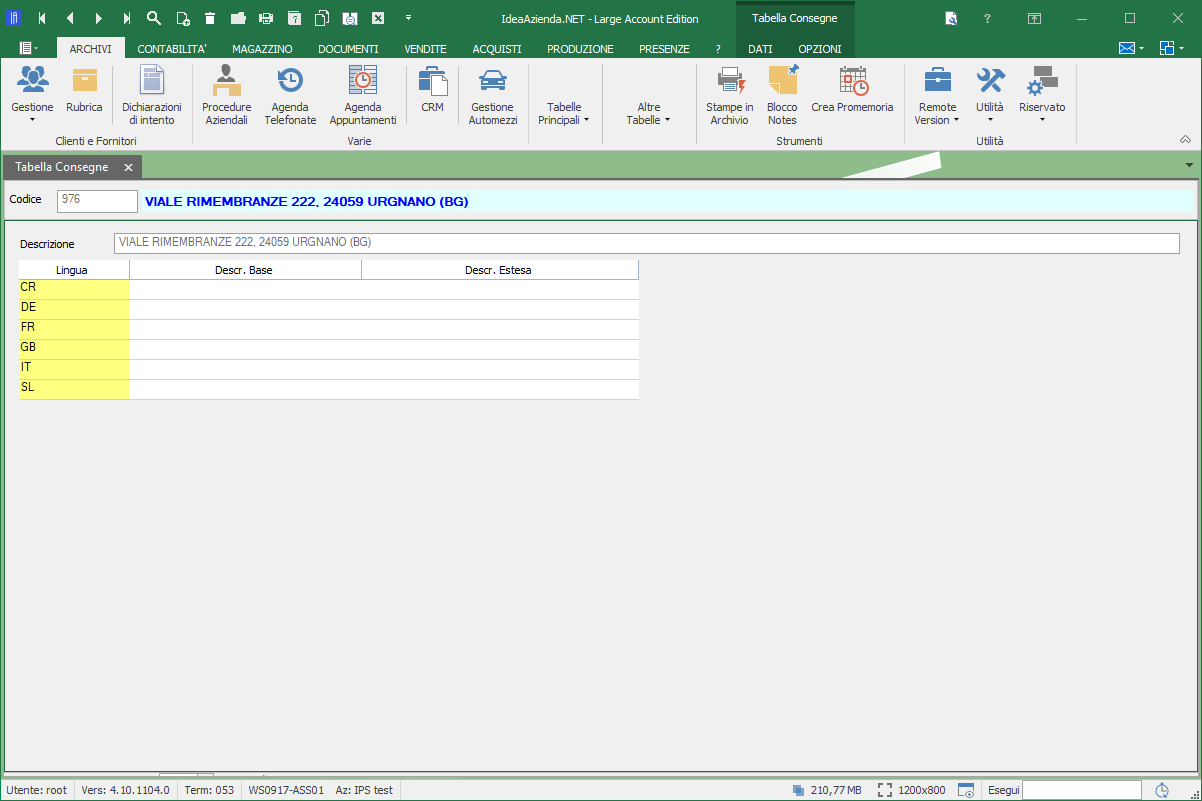The image size is (1202, 801).
Task: Click the Descr. Estesa column header
Action: click(x=500, y=270)
